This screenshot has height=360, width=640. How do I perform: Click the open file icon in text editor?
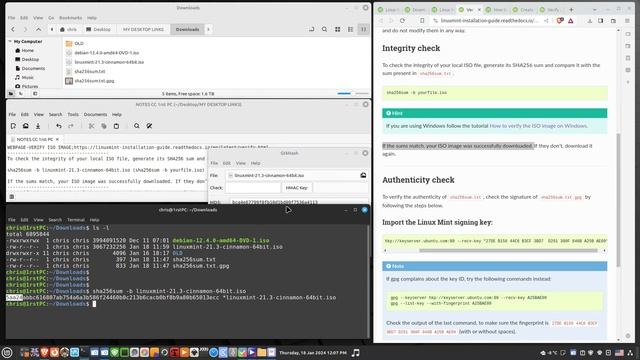click(26, 126)
